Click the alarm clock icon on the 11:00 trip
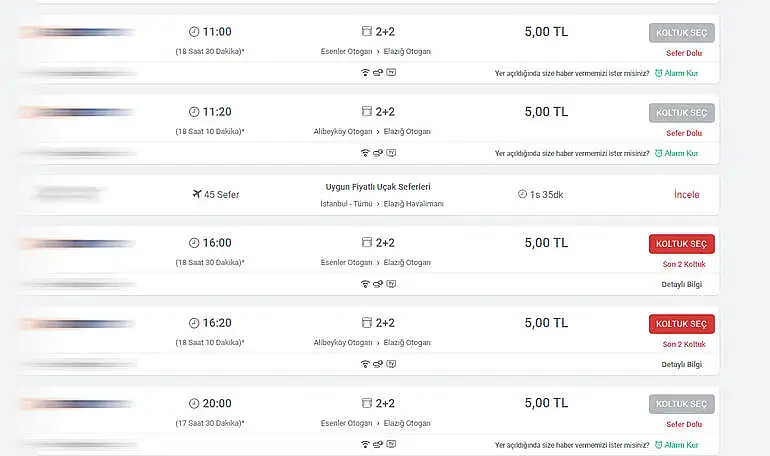The image size is (770, 456). click(658, 72)
